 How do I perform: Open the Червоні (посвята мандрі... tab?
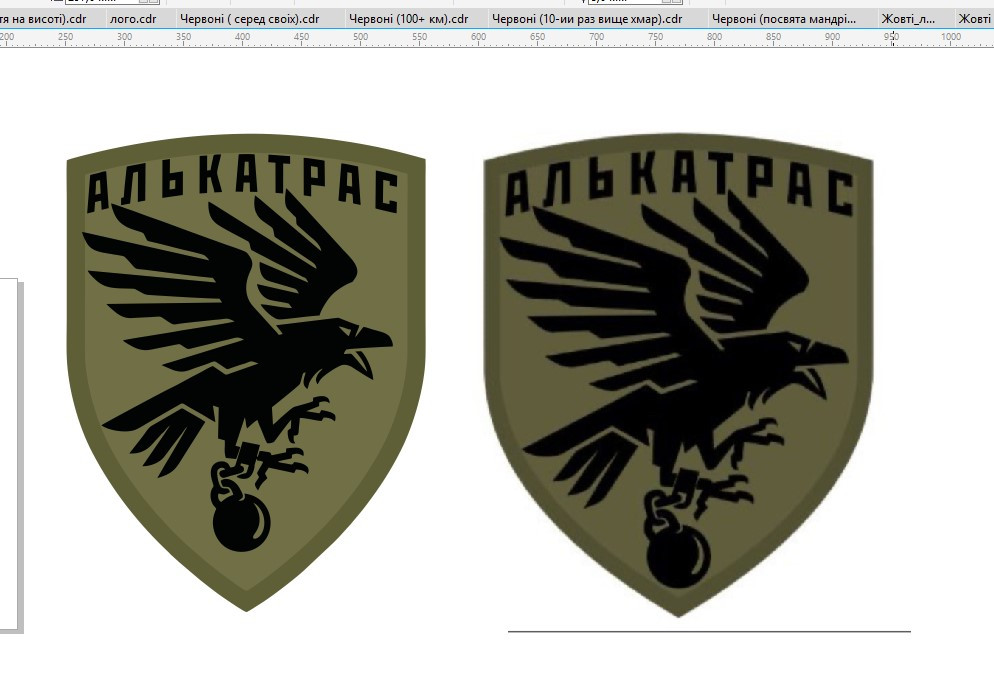(x=784, y=19)
